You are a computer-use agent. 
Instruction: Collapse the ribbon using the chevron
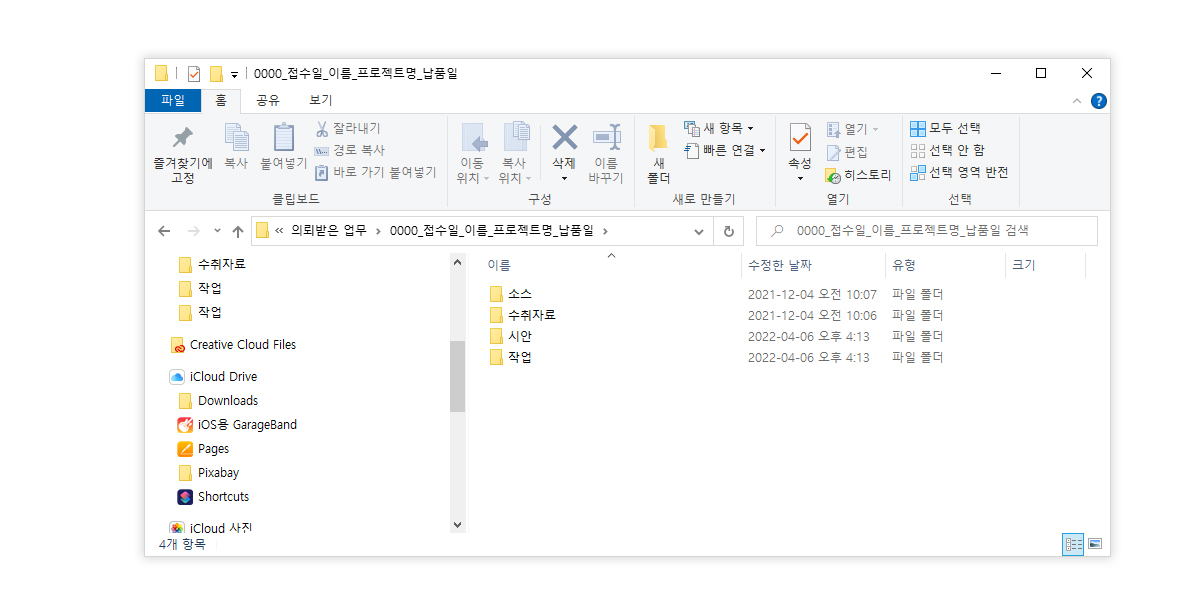(1076, 100)
